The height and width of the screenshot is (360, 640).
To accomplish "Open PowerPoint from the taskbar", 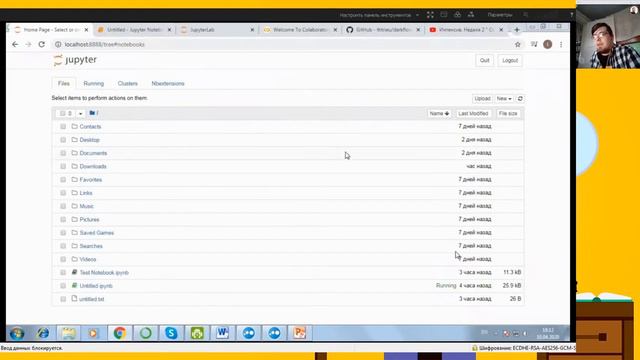I will coord(299,333).
